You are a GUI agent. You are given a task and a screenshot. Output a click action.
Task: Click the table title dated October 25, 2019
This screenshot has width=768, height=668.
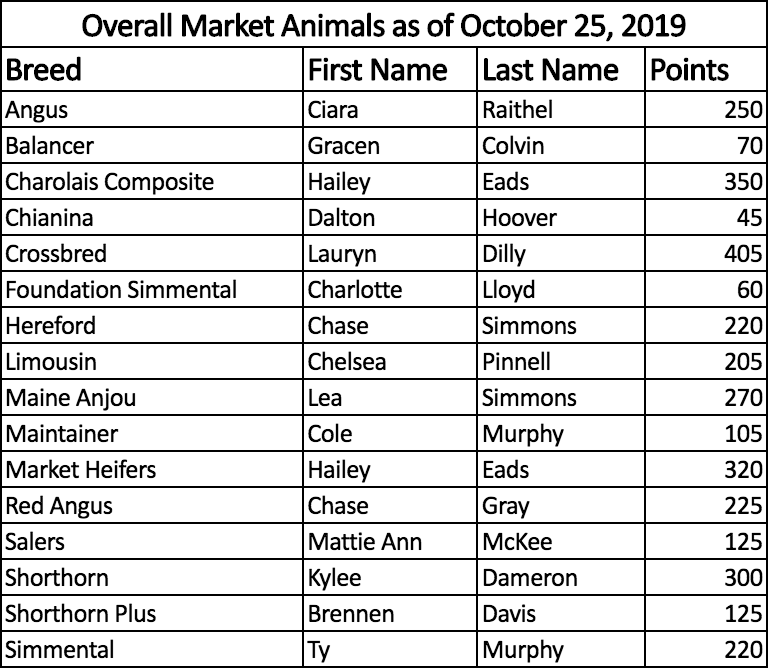[x=384, y=25]
